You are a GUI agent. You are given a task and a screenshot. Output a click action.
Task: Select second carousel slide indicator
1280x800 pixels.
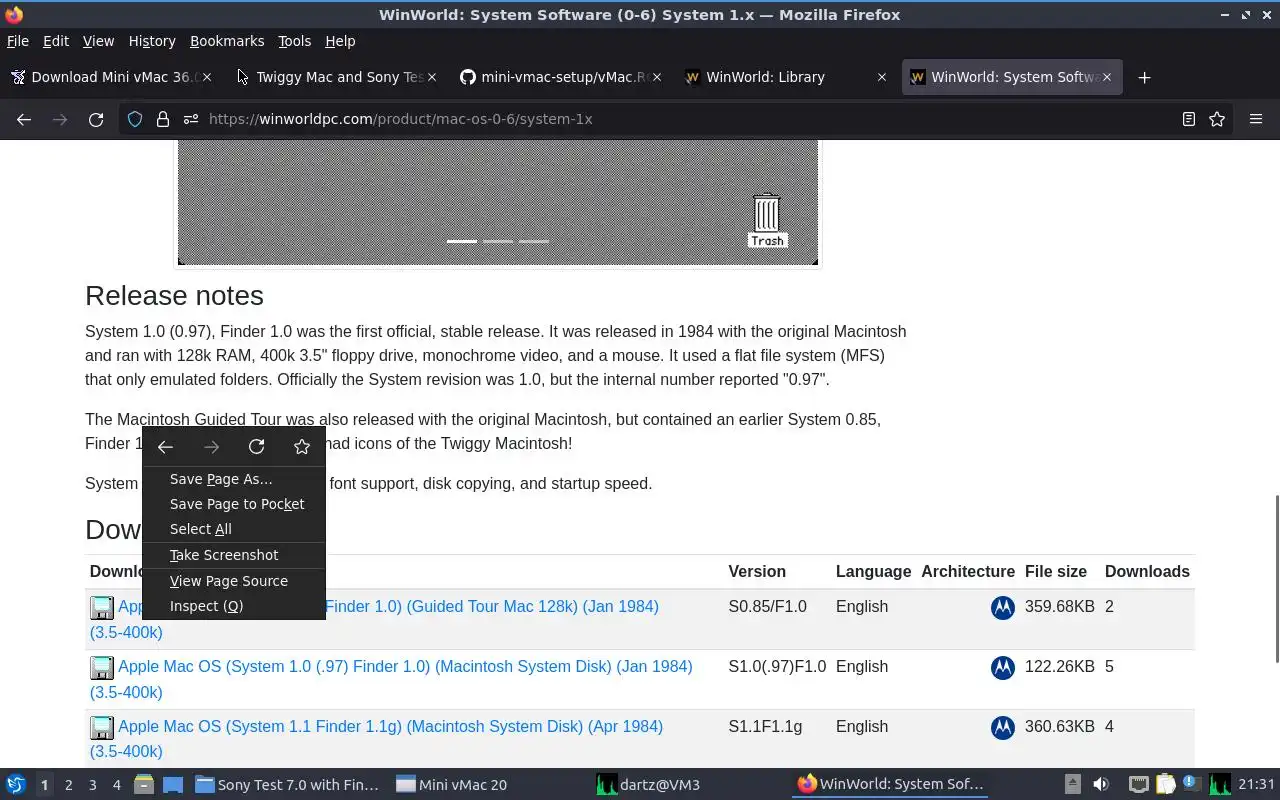point(498,241)
